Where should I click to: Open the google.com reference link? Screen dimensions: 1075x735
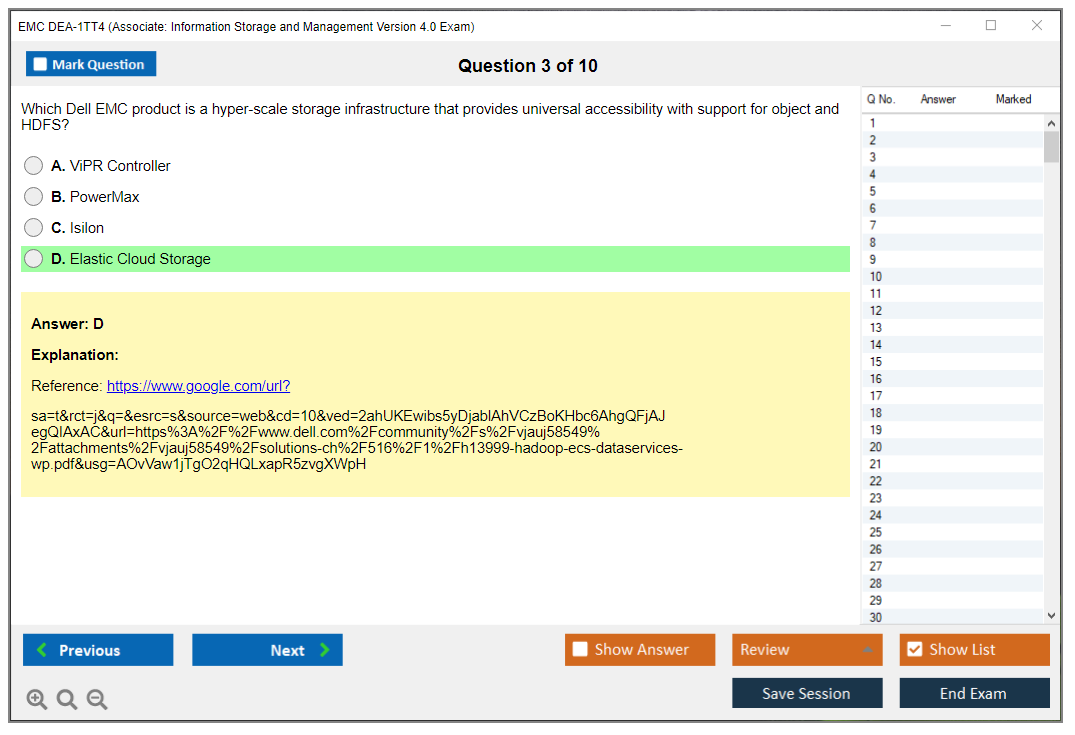pos(198,386)
